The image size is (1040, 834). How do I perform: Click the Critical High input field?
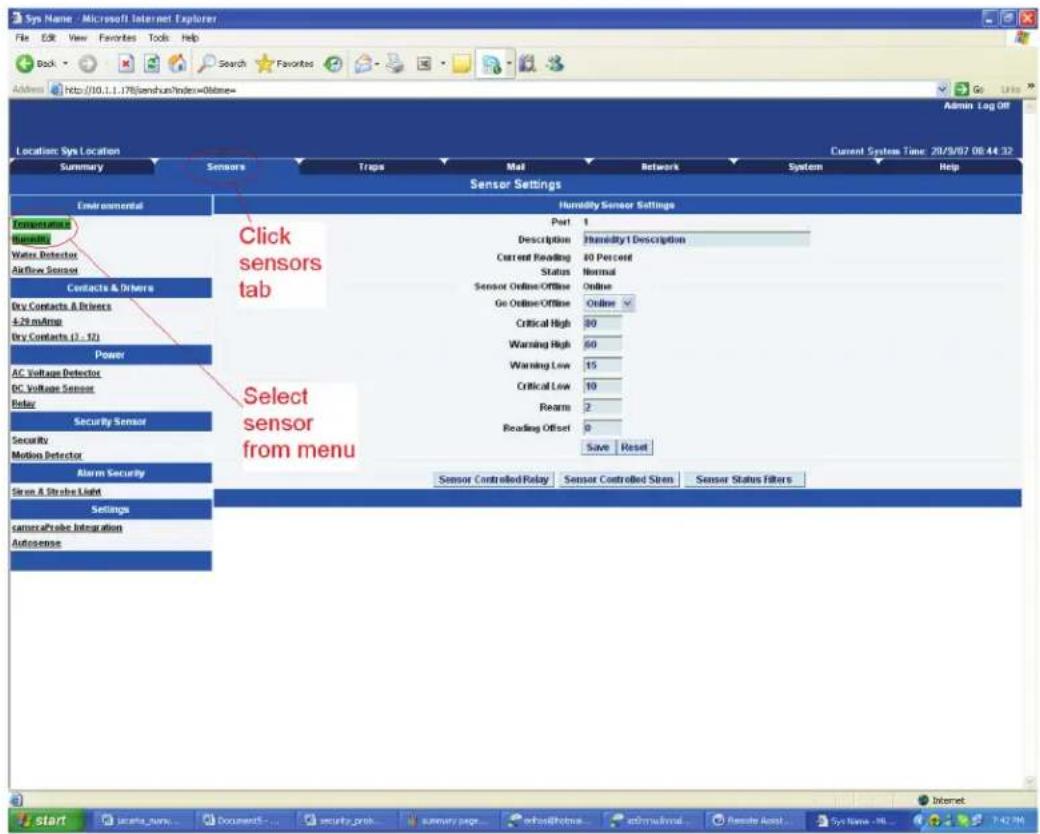(602, 324)
